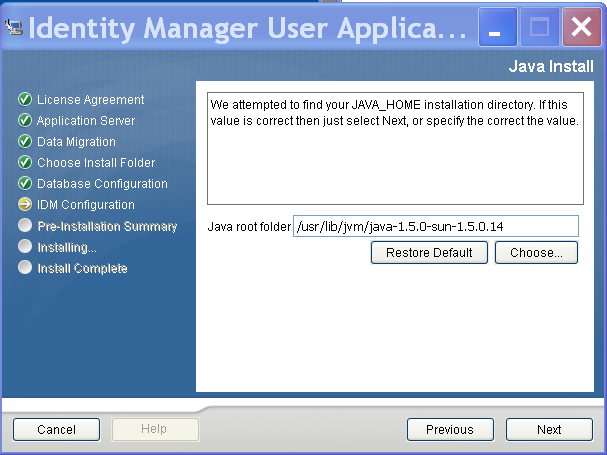Select the Pre-Installation Summary step label

(107, 226)
